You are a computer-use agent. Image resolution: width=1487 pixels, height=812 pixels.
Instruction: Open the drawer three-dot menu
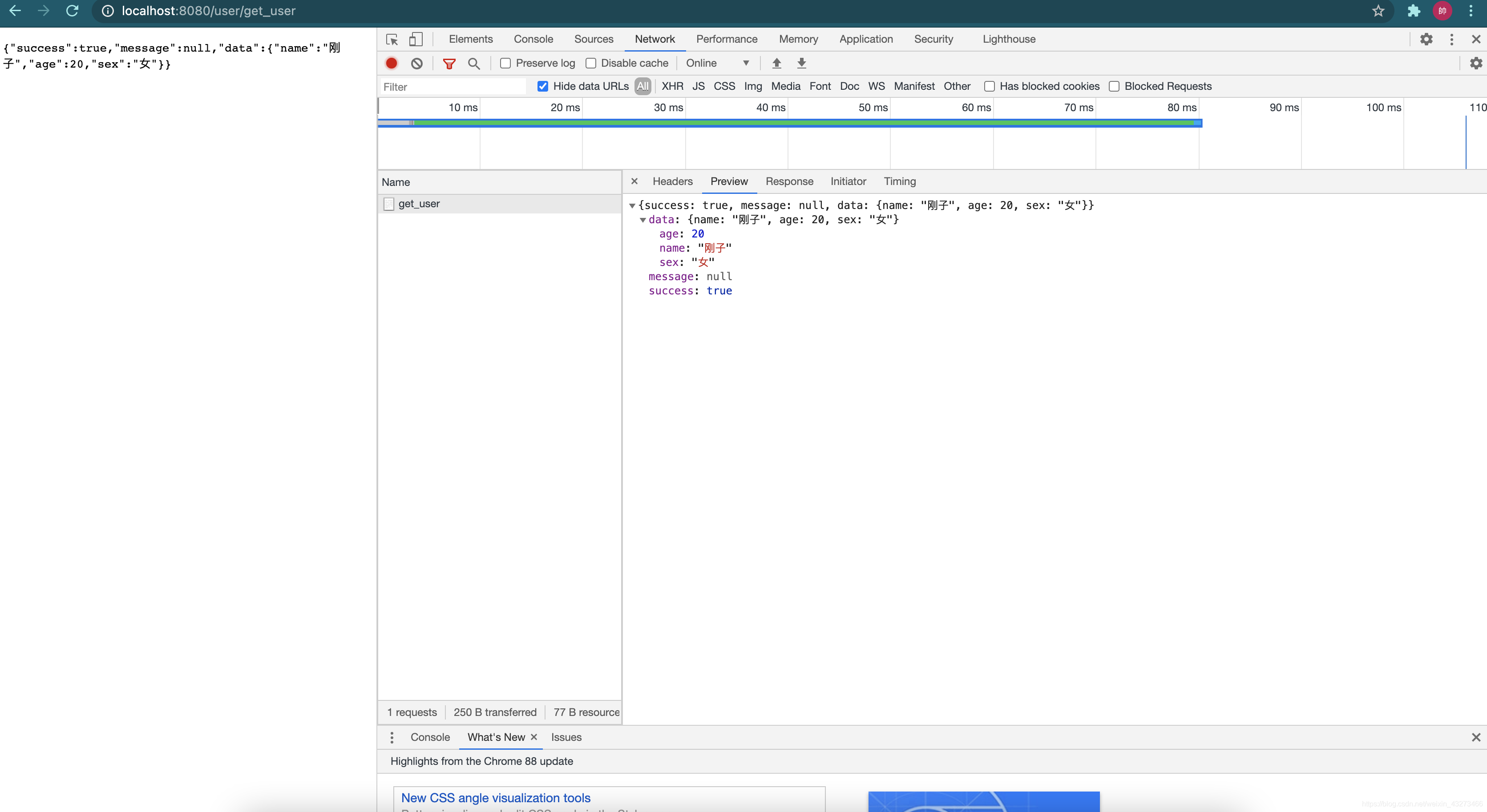click(x=392, y=738)
